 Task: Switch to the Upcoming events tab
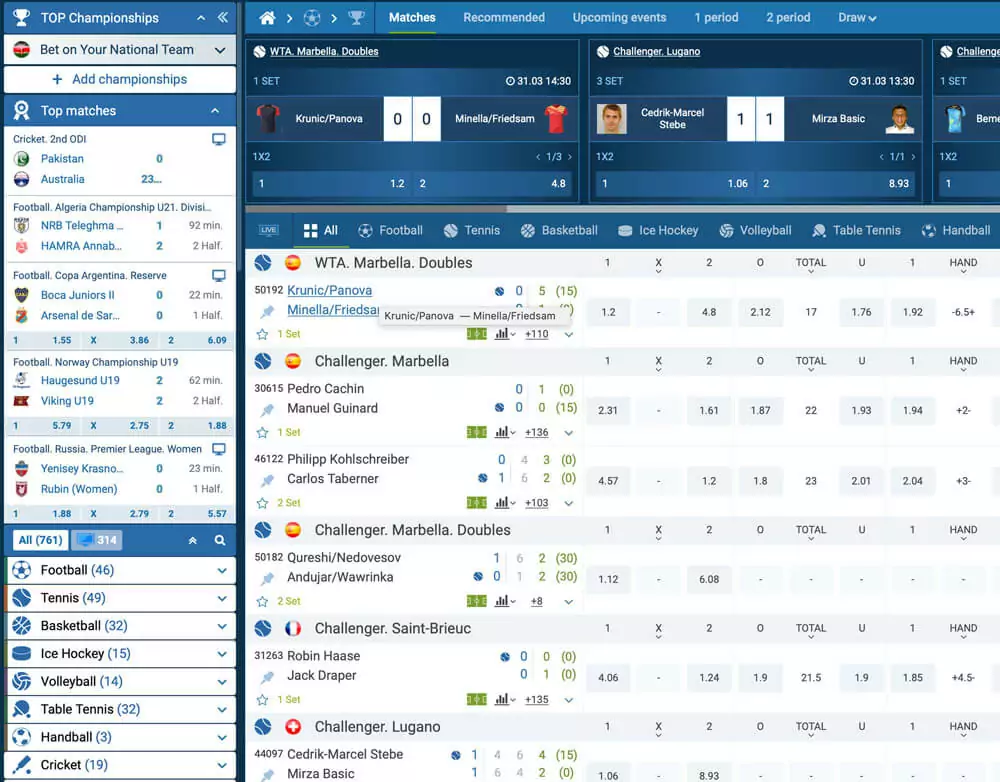[619, 18]
